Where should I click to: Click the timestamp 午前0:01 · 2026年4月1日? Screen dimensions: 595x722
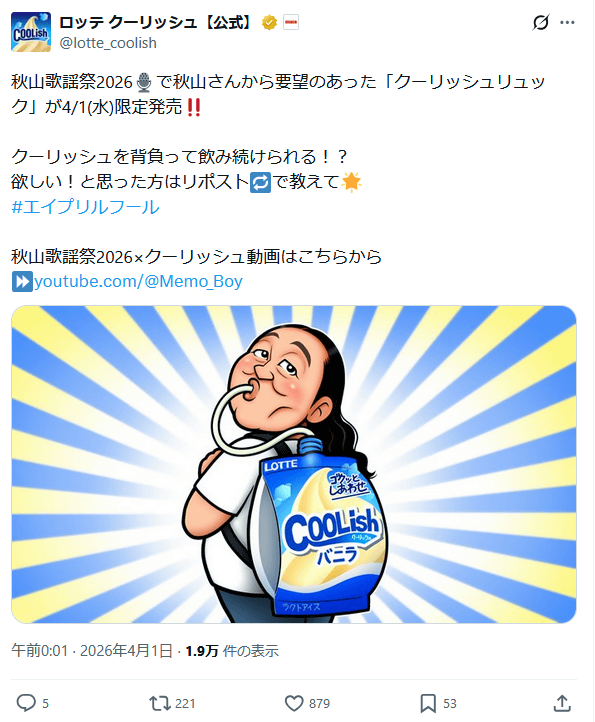coord(92,651)
